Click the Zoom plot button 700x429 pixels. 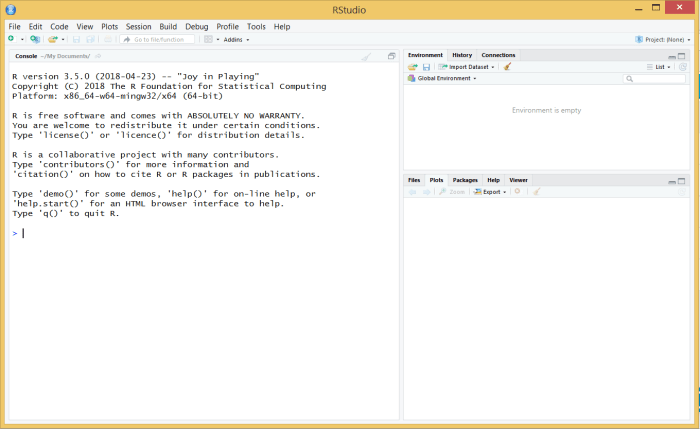tap(452, 192)
